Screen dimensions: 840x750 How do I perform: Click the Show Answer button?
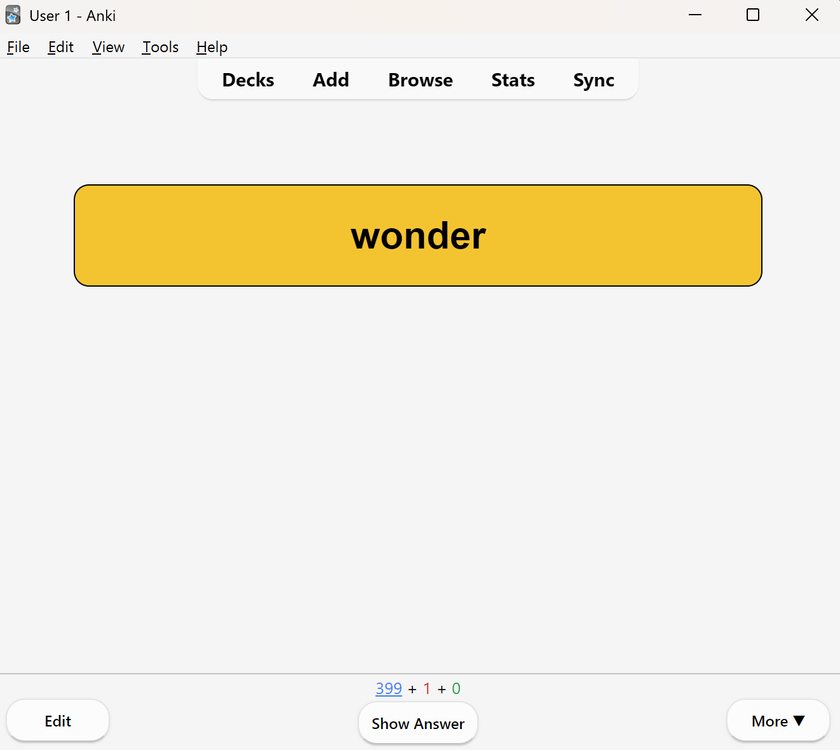click(418, 723)
